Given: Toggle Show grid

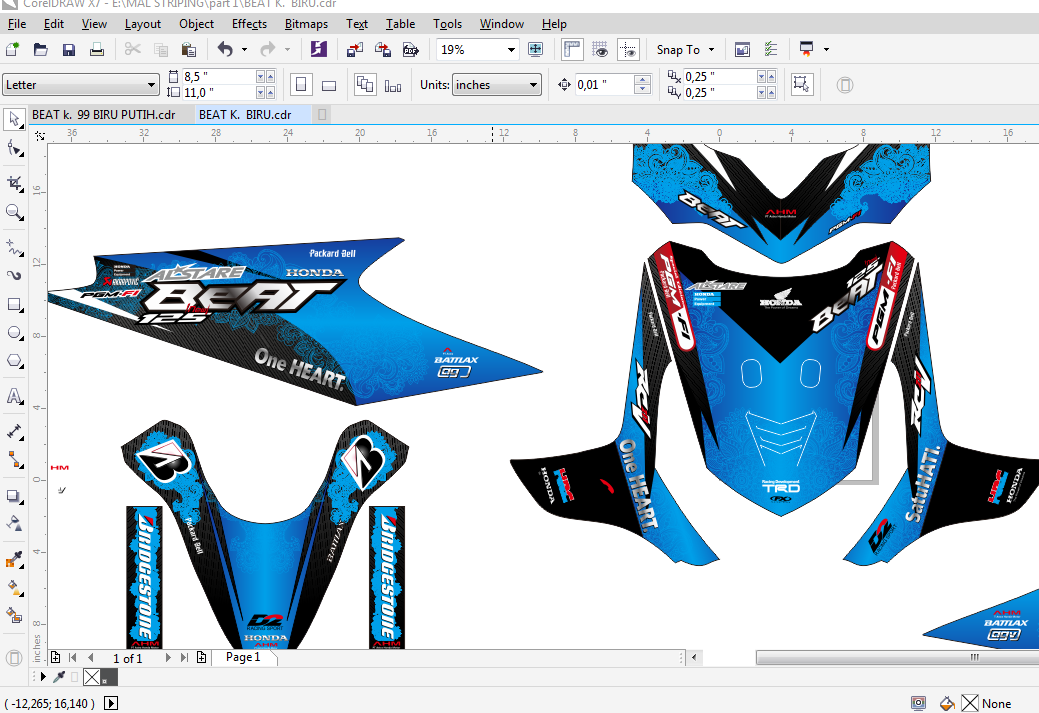Looking at the screenshot, I should click(600, 50).
